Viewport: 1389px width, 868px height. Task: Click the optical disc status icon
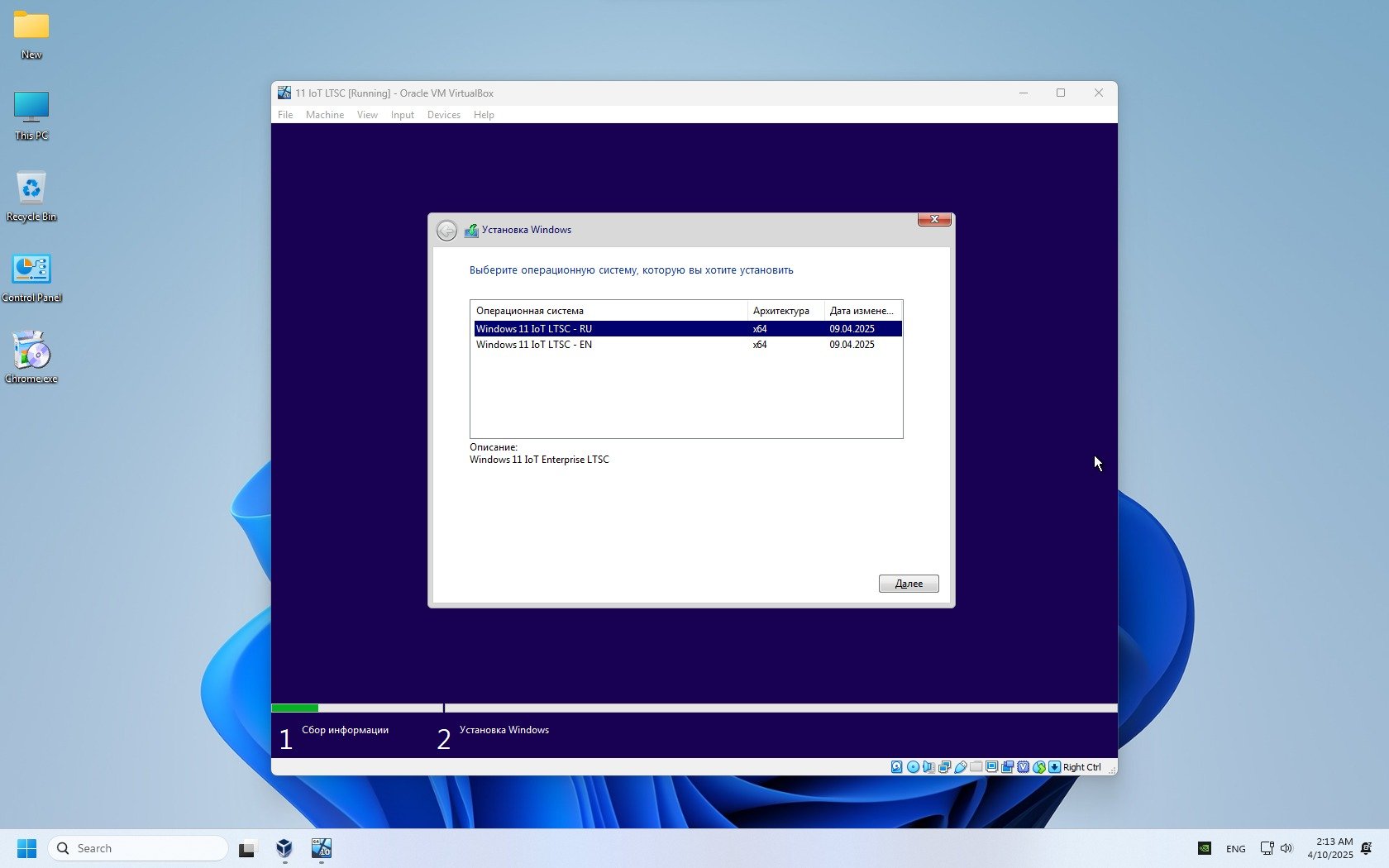[x=913, y=767]
